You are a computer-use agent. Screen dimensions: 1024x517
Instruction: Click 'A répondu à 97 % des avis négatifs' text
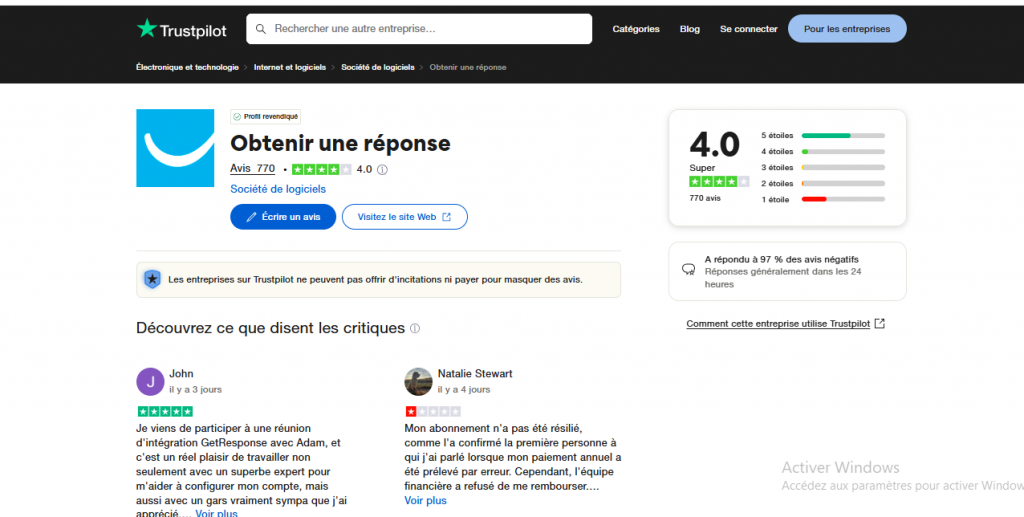click(782, 259)
